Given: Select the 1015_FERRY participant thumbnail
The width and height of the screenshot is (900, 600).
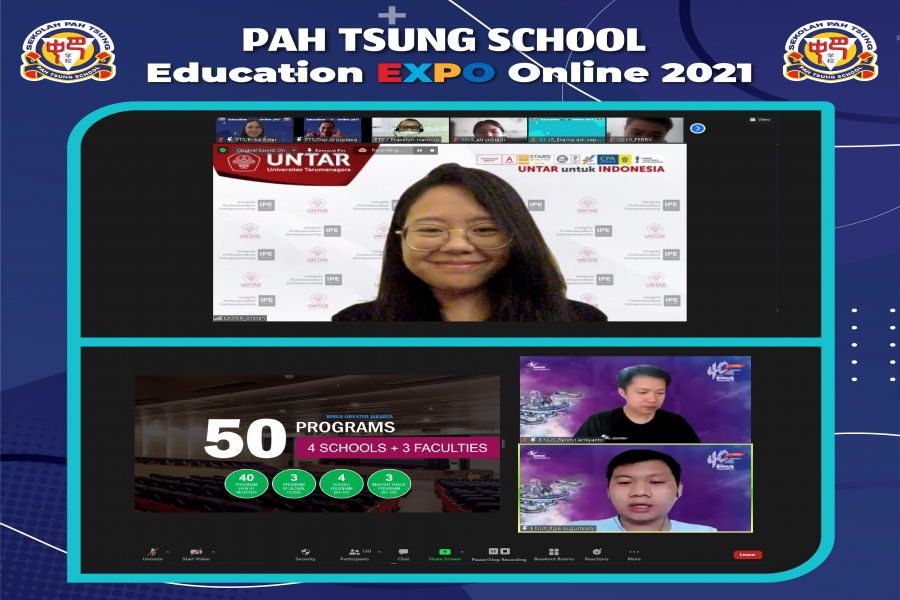Looking at the screenshot, I should click(645, 130).
